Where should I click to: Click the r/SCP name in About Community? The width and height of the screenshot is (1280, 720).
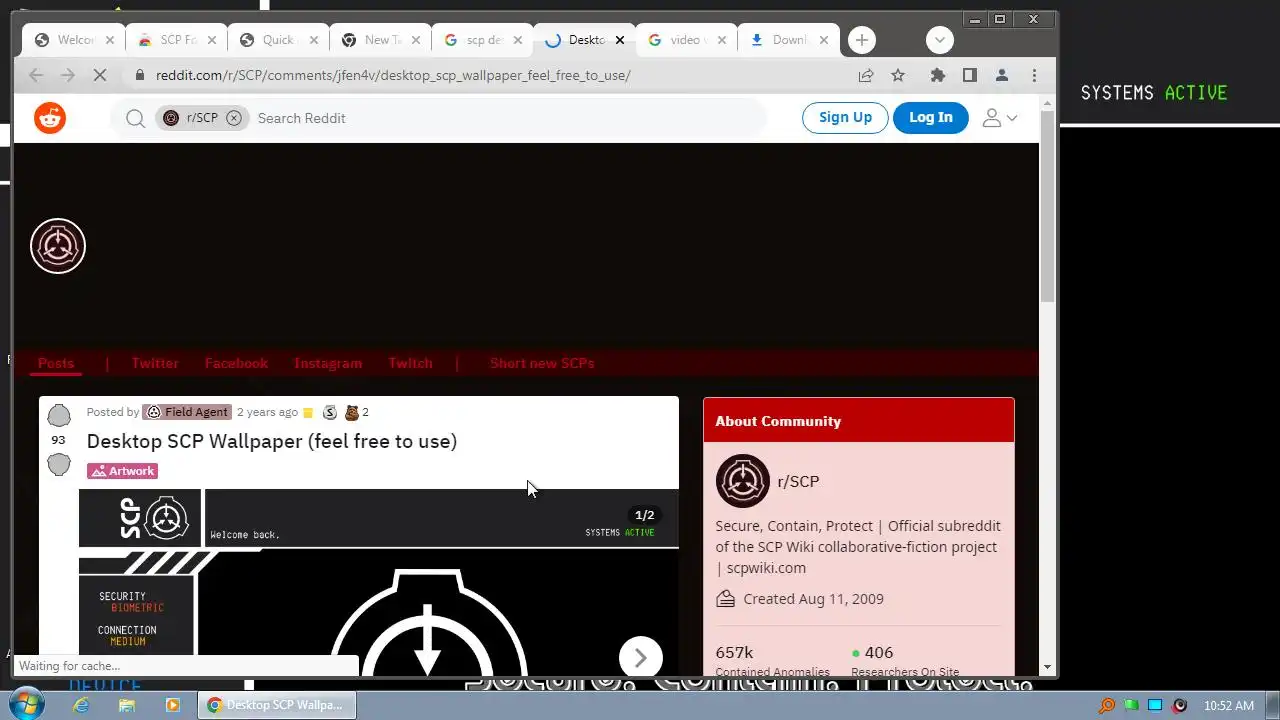pos(798,481)
